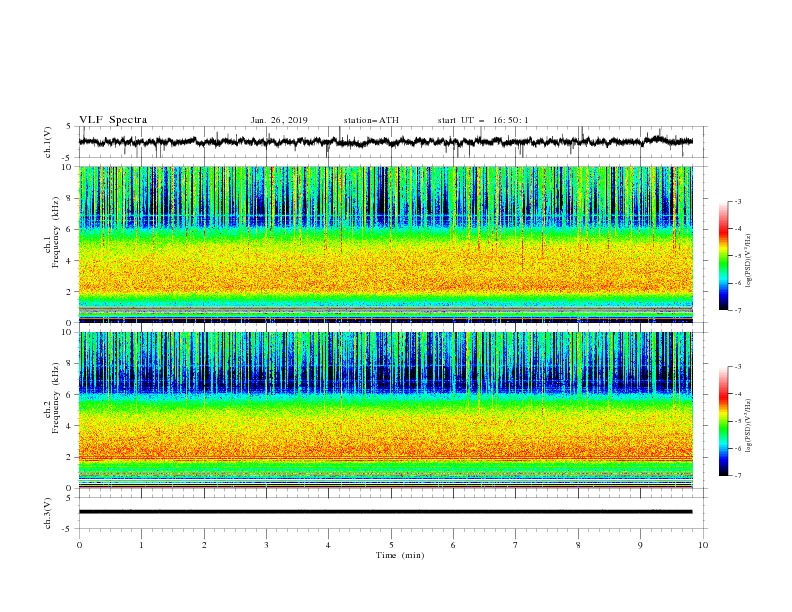Click the ch.3 flat voltage trace

[x=385, y=512]
